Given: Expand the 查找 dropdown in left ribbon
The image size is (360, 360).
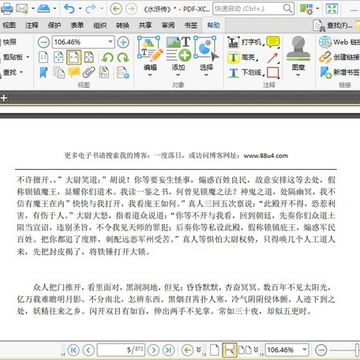Looking at the screenshot, I should [21, 72].
